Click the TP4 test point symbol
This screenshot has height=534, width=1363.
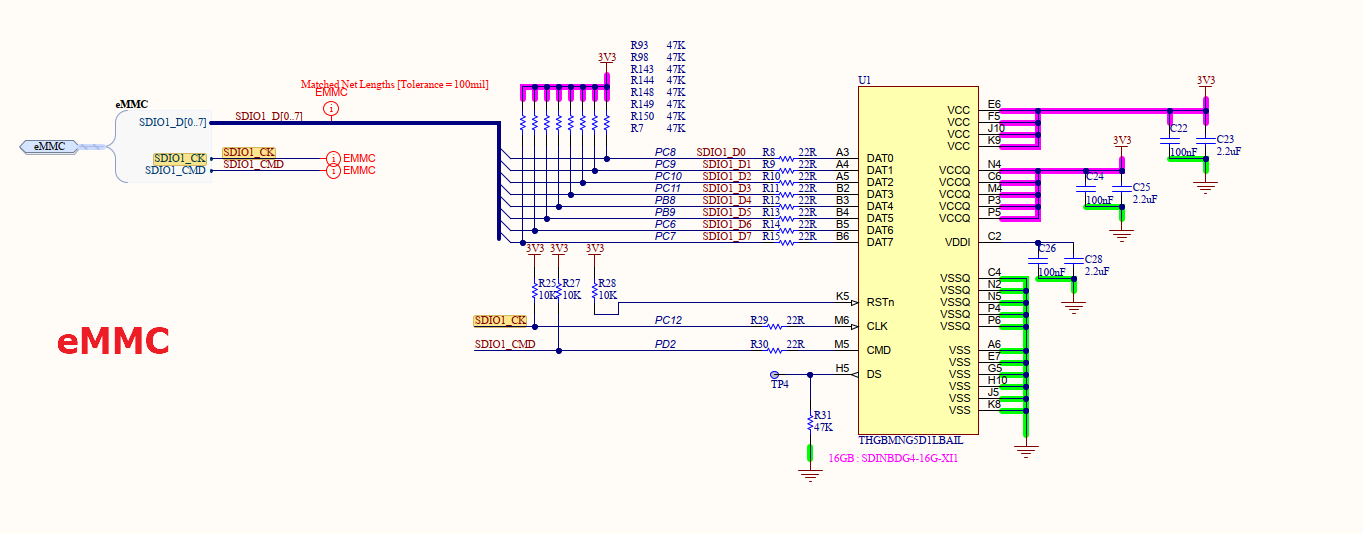[x=775, y=375]
